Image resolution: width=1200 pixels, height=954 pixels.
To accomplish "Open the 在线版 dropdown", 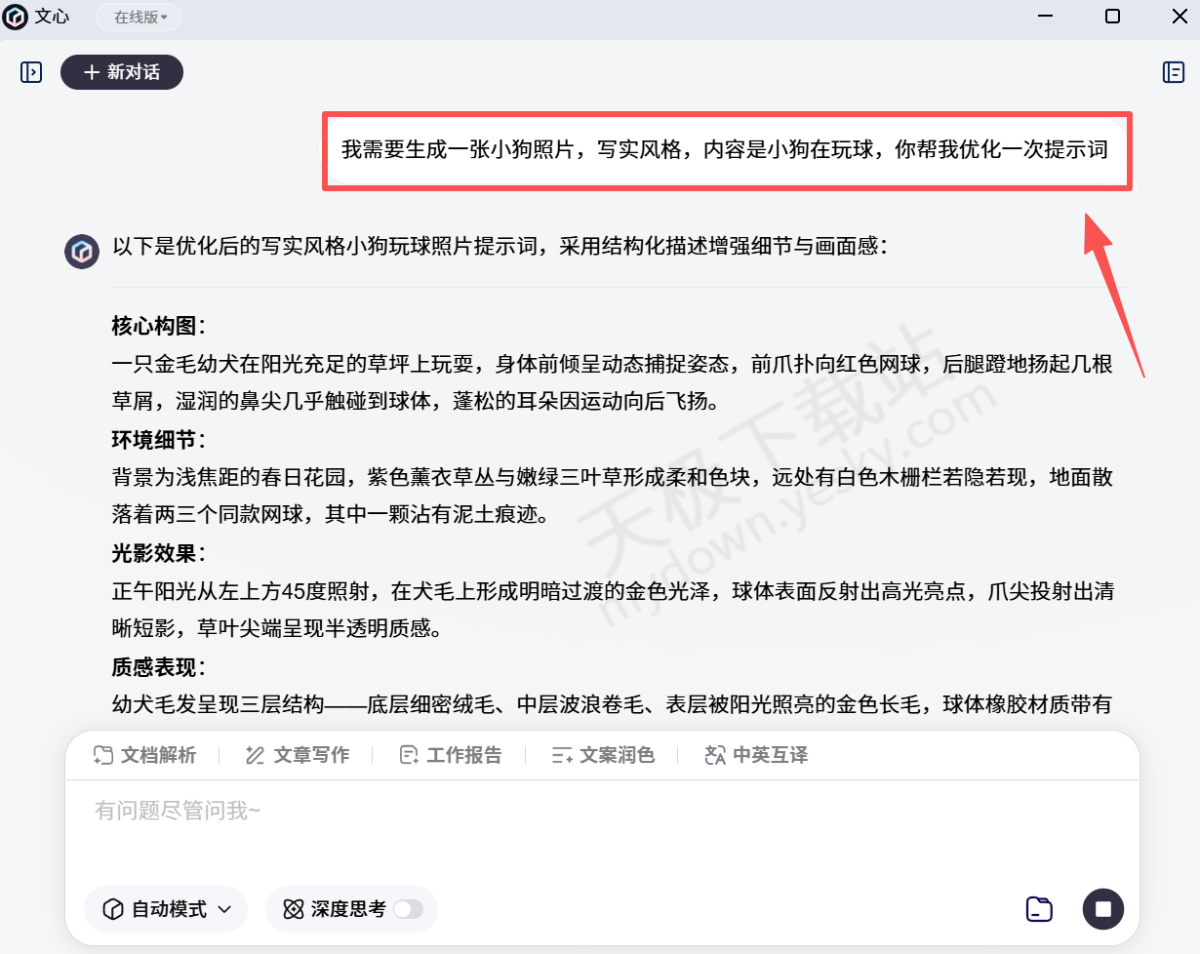I will [x=137, y=16].
